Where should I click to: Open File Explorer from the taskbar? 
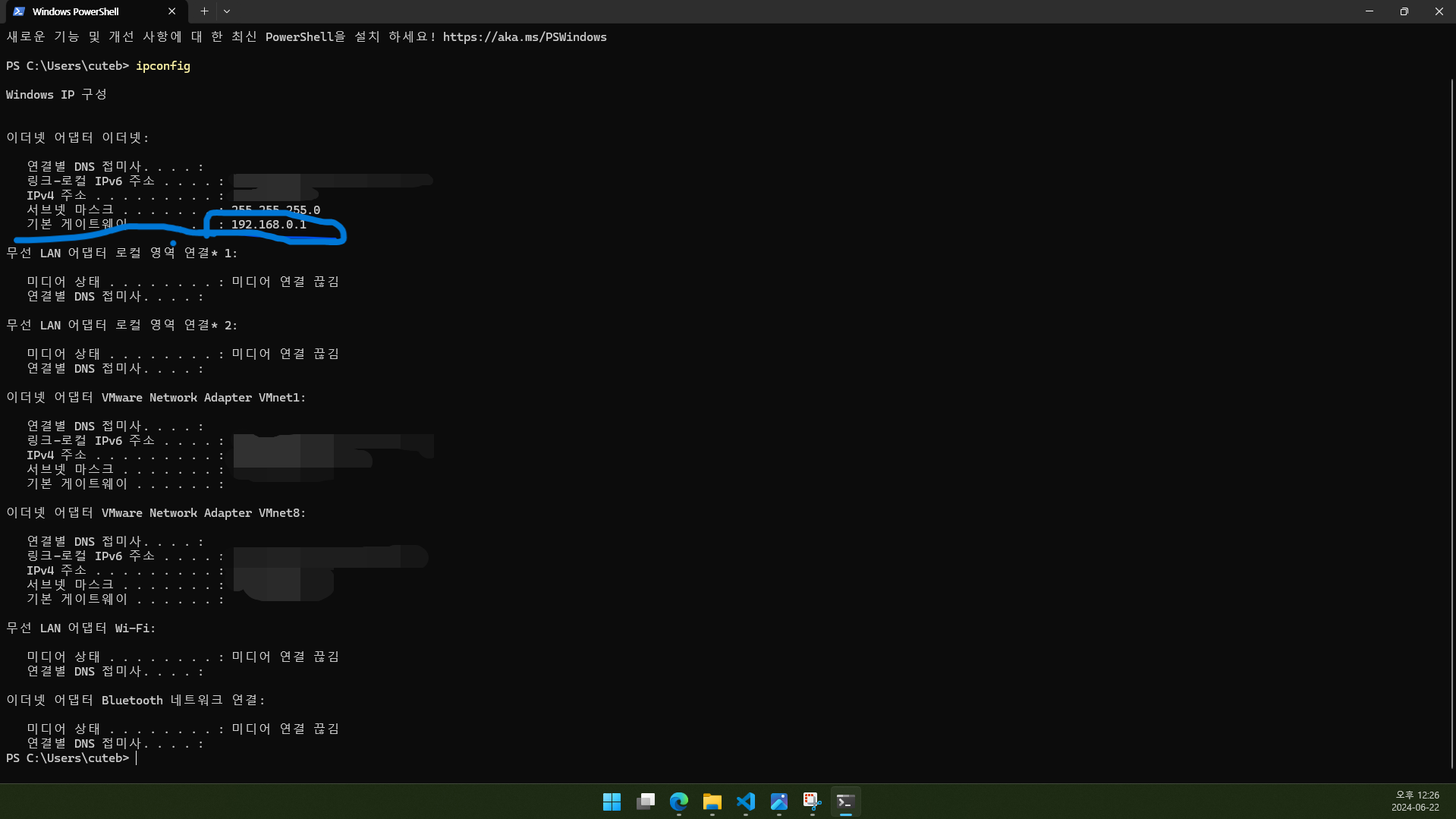click(x=712, y=802)
